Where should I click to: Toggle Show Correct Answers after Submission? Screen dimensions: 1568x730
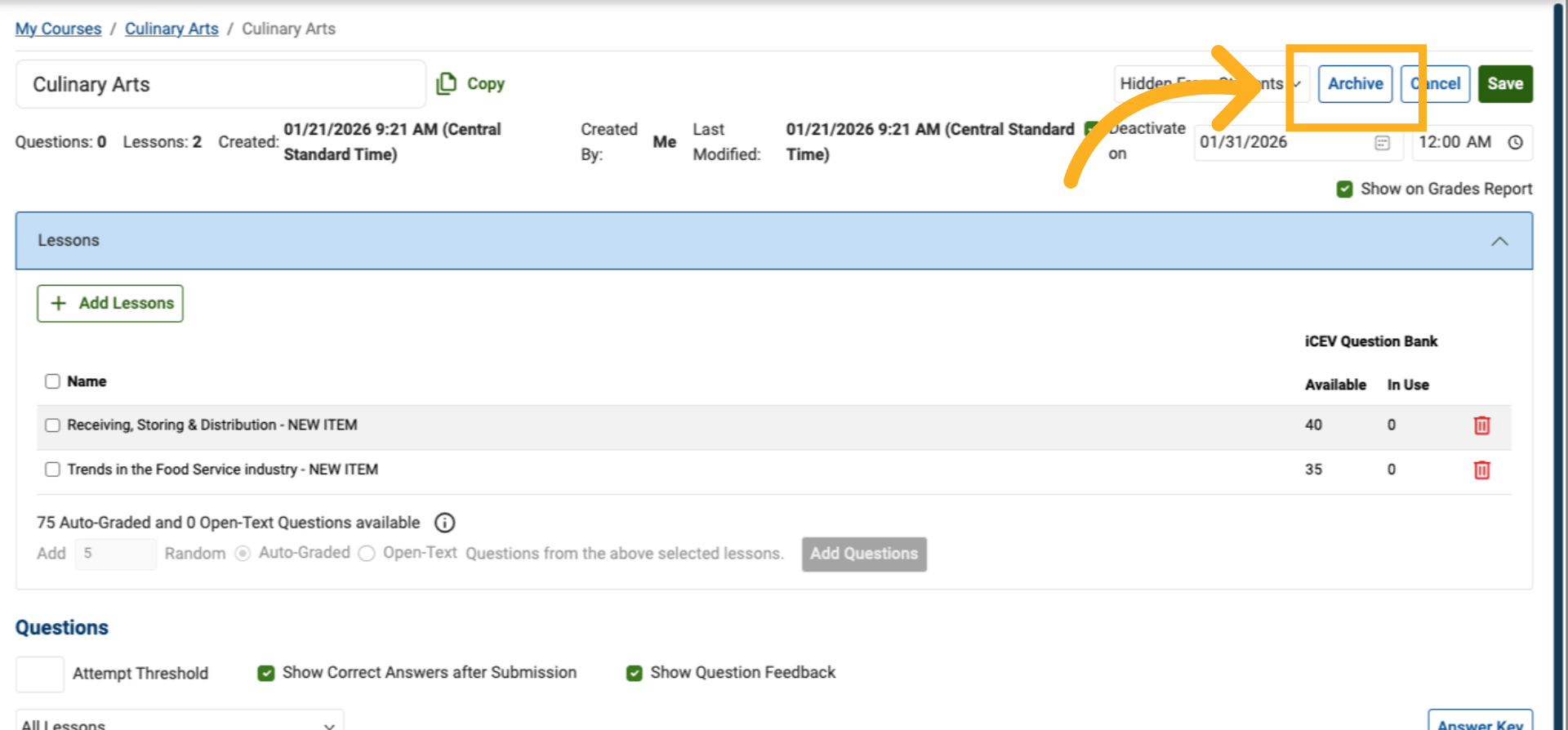tap(265, 673)
